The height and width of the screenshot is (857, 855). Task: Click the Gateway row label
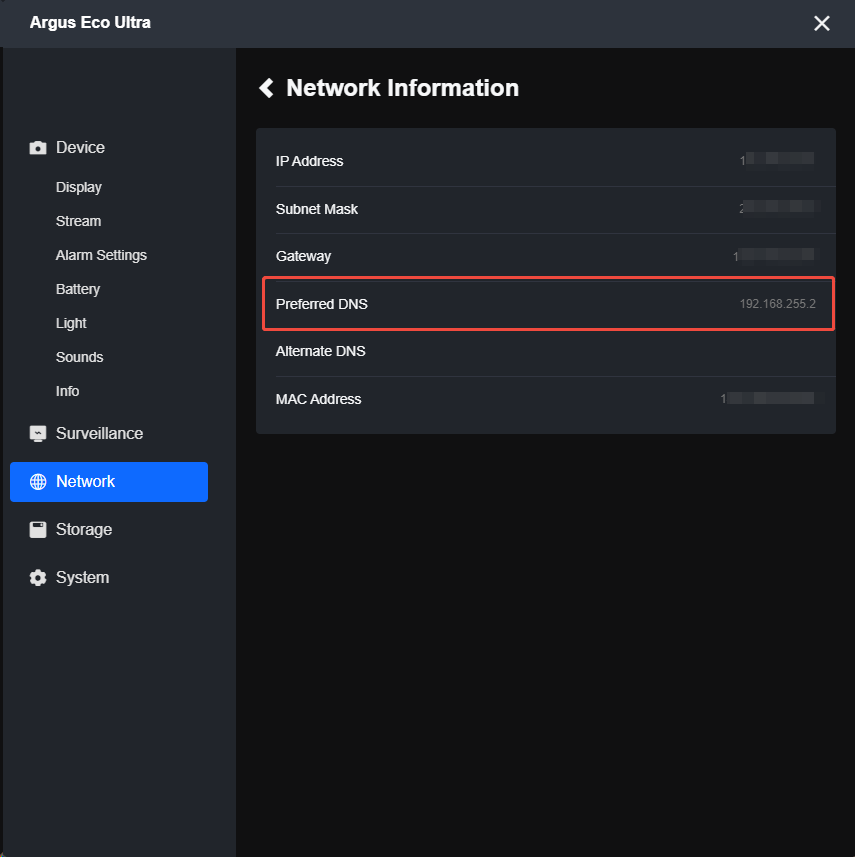click(303, 256)
